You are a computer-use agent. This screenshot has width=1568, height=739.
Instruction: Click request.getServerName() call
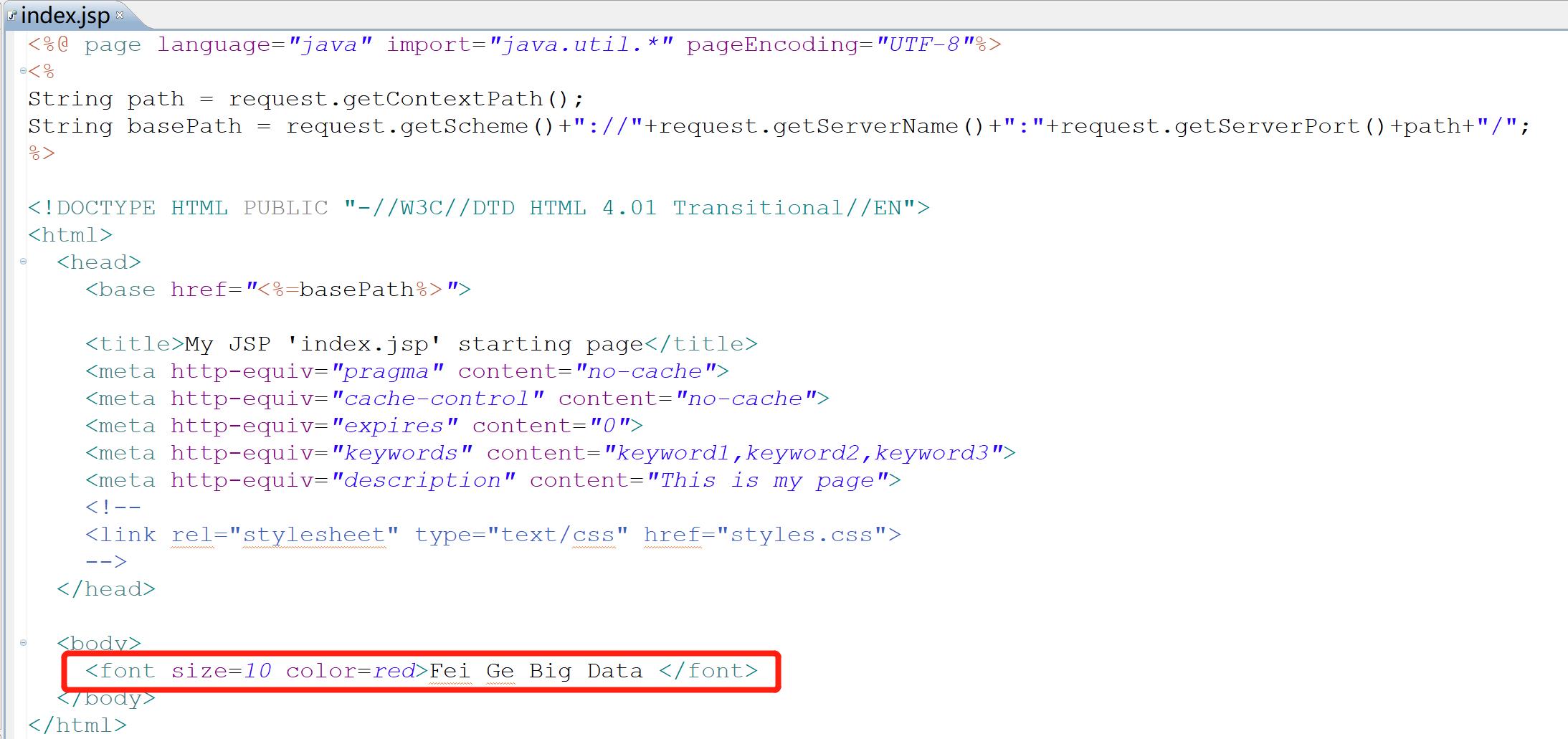[x=823, y=126]
